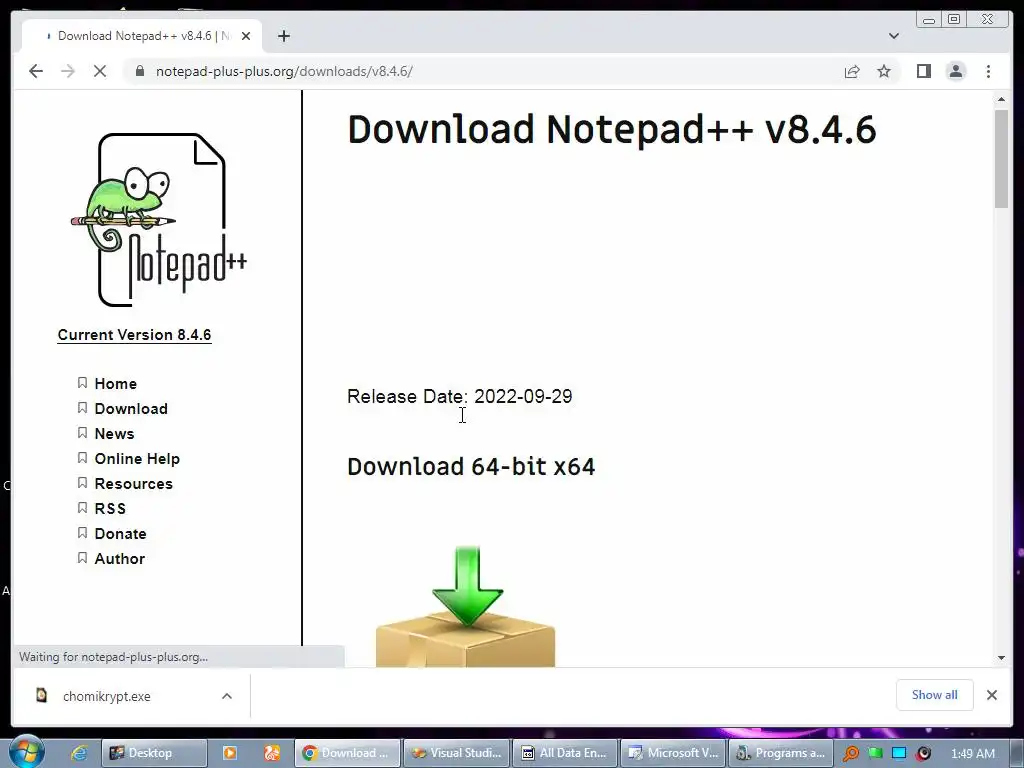Click the green arrow download box image
Screen dimensions: 1024x768
click(x=466, y=606)
